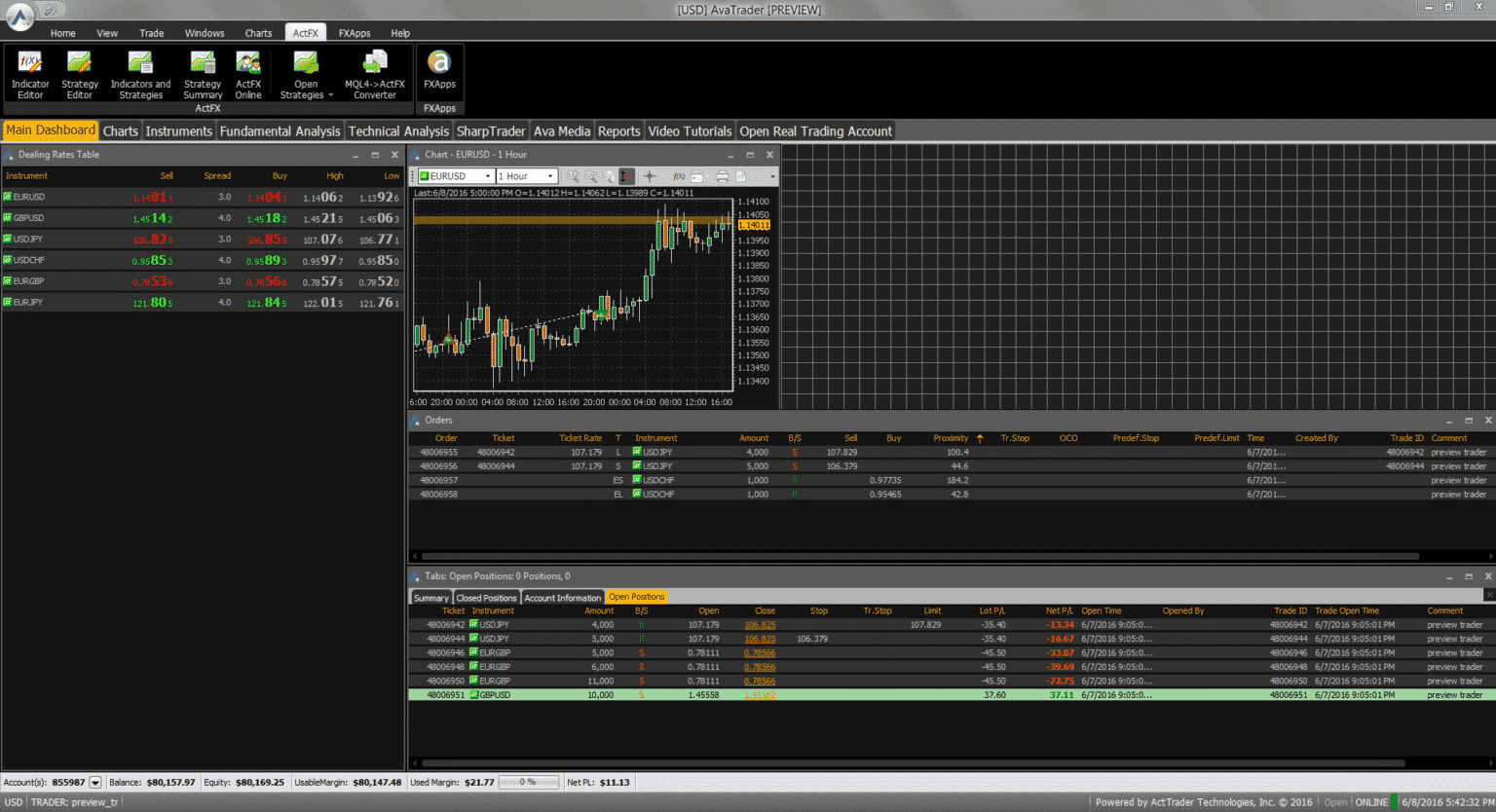The width and height of the screenshot is (1496, 812).
Task: Click Open Real Trading Account
Action: click(x=815, y=130)
